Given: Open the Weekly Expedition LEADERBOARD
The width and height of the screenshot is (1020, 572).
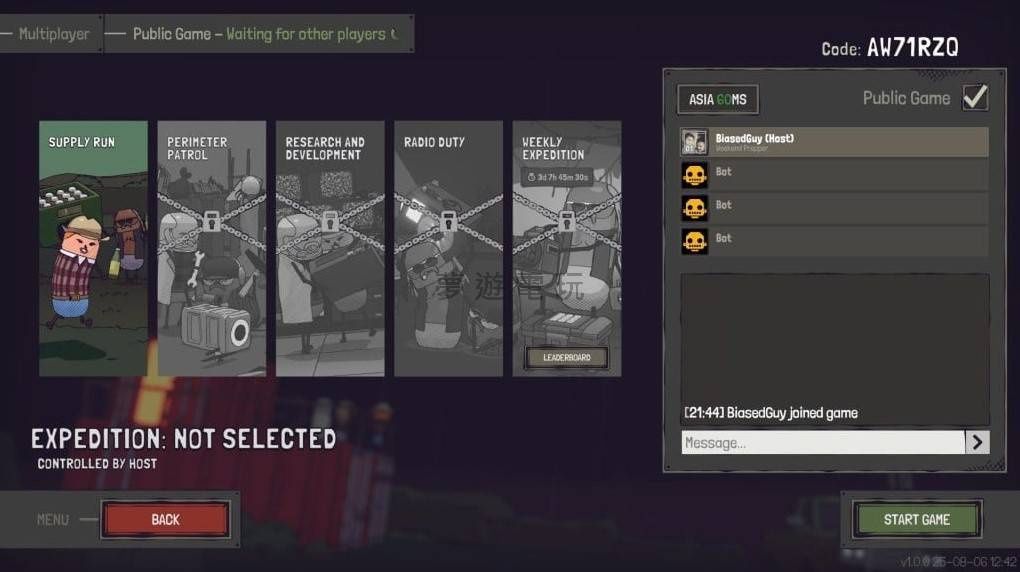Looking at the screenshot, I should point(567,357).
